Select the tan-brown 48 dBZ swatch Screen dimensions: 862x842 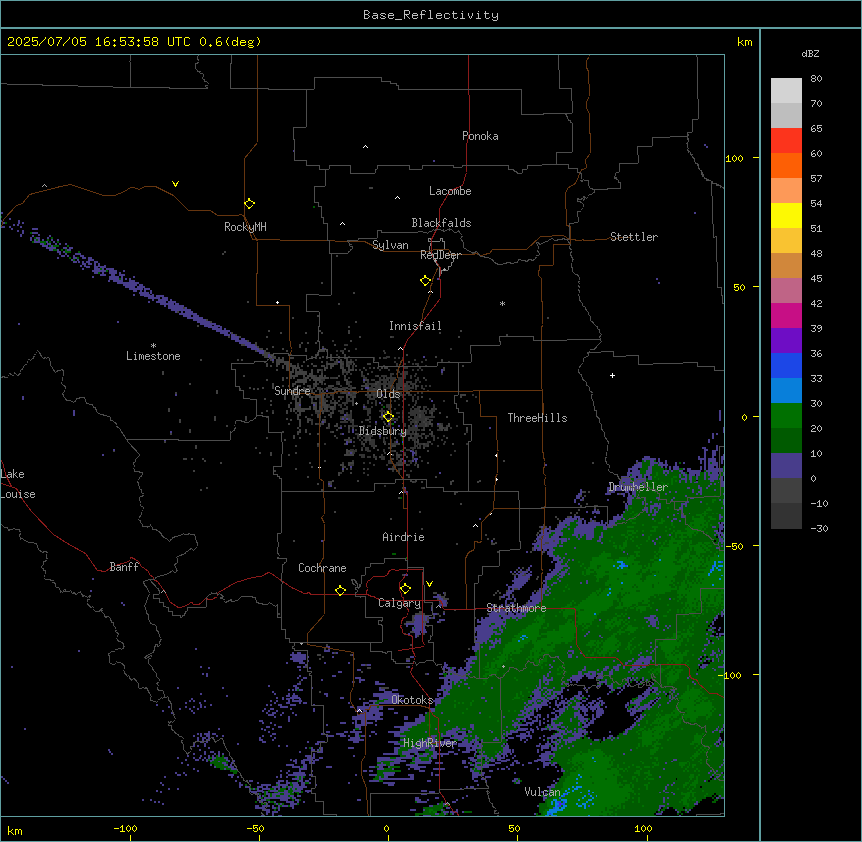tap(786, 265)
